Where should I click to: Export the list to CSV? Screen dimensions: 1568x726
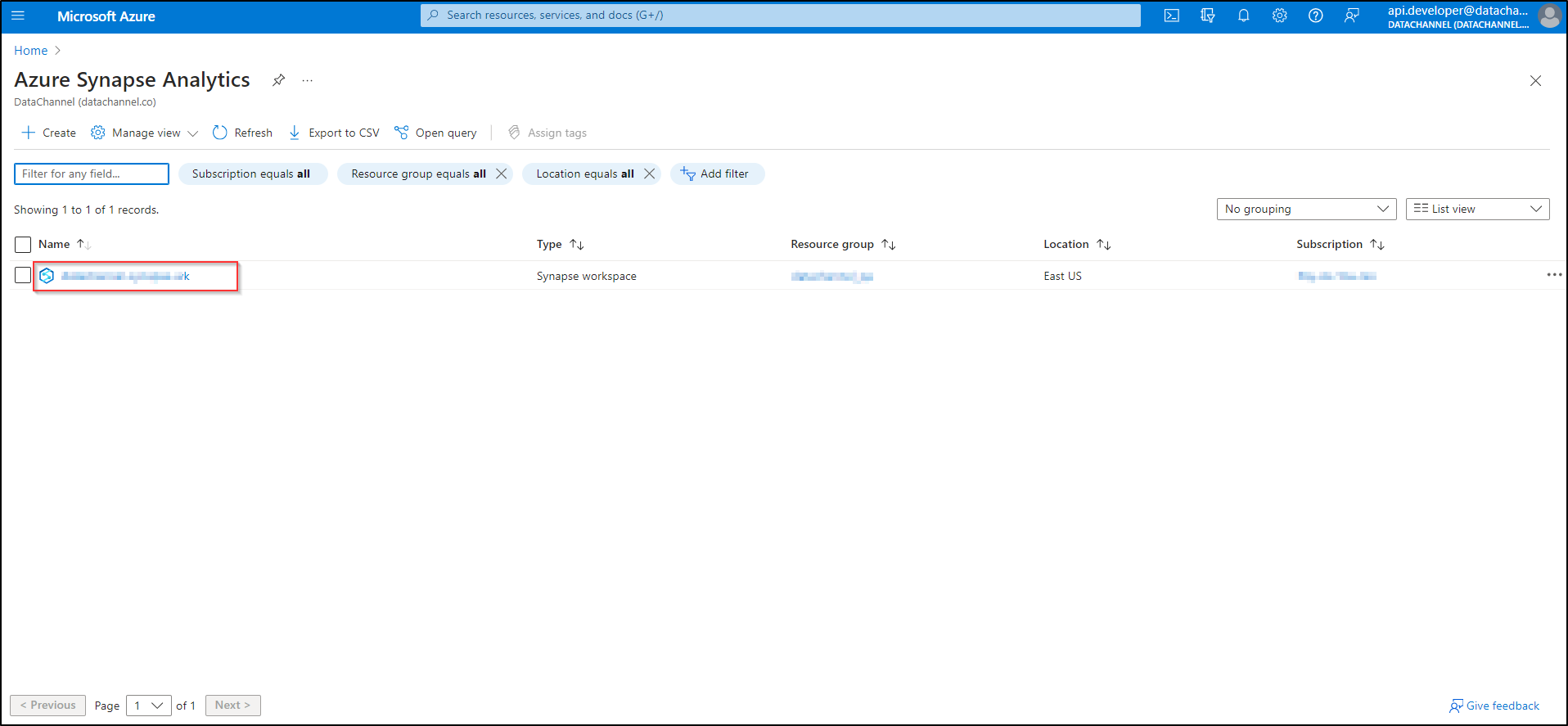point(334,133)
